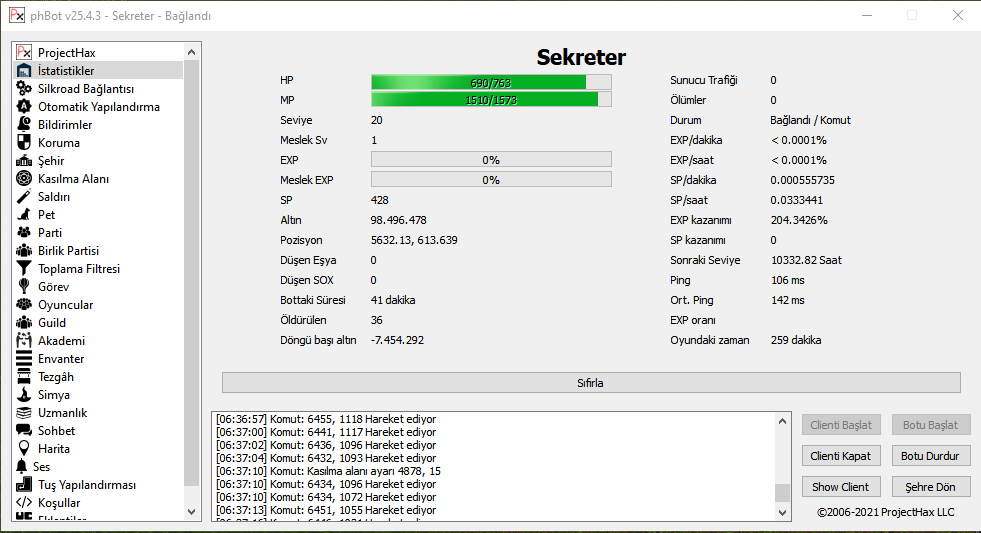Click the Şehre Dön button
Image resolution: width=981 pixels, height=533 pixels.
pyautogui.click(x=930, y=487)
